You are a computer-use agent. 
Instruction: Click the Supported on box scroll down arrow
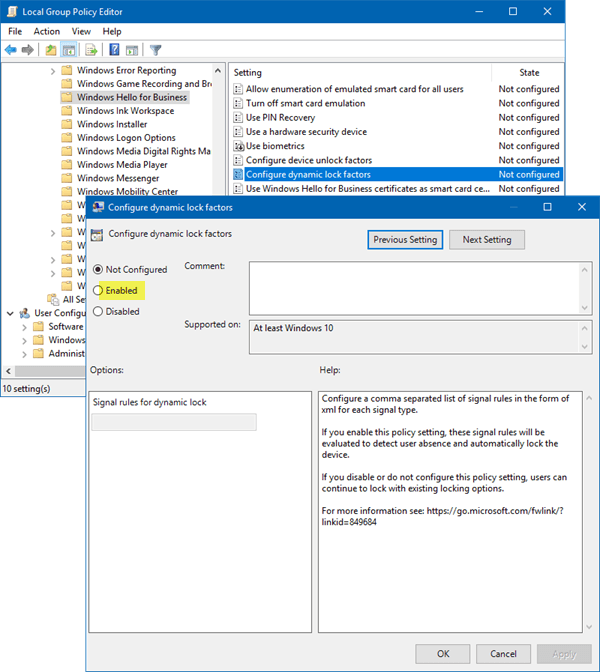pos(584,347)
